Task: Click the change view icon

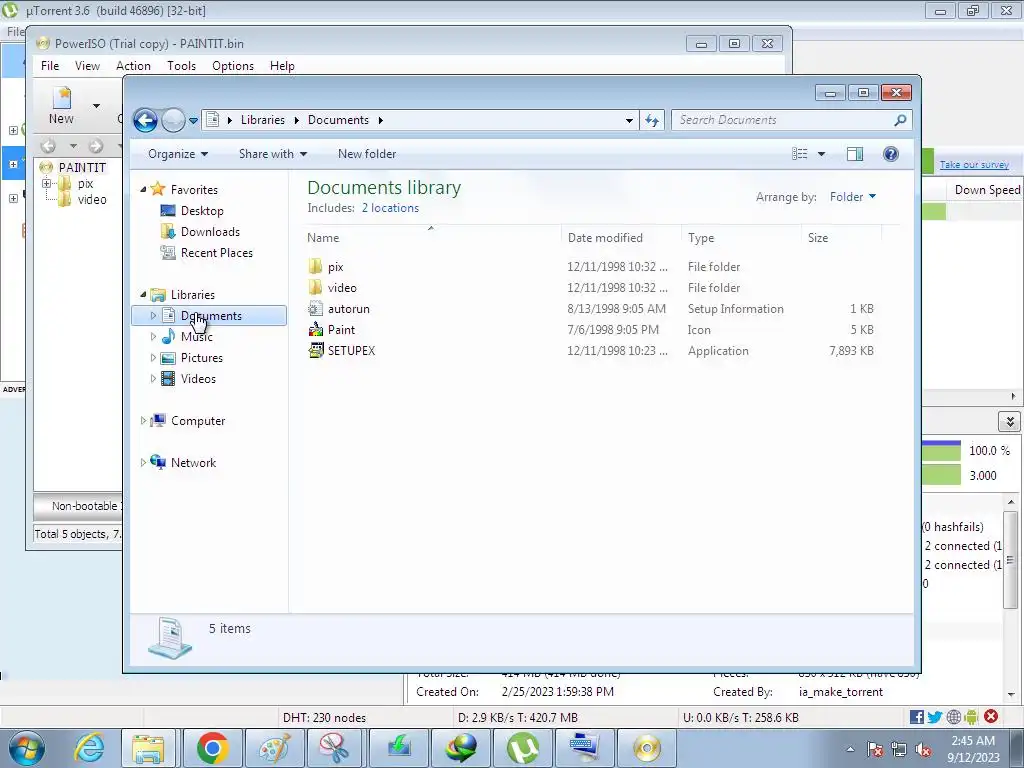Action: coord(799,154)
